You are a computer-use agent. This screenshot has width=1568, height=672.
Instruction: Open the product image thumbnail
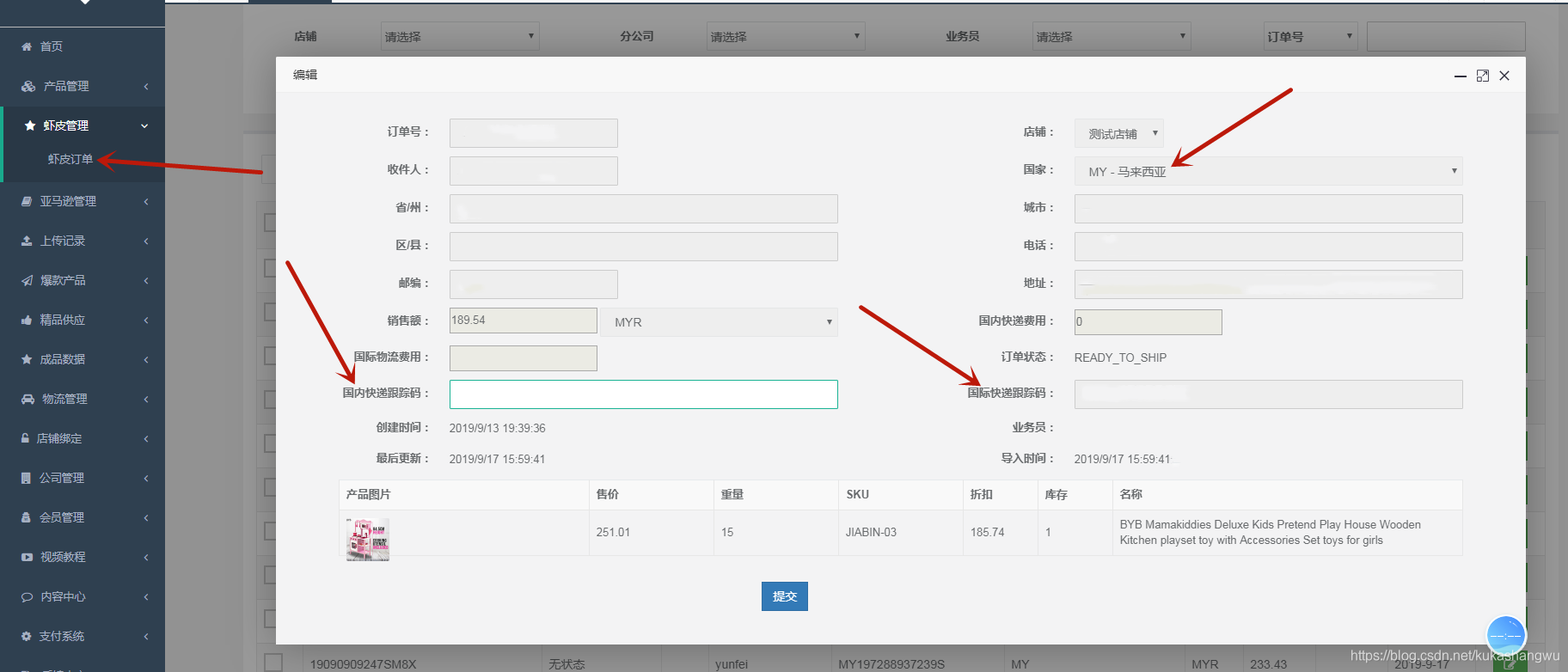pyautogui.click(x=368, y=540)
